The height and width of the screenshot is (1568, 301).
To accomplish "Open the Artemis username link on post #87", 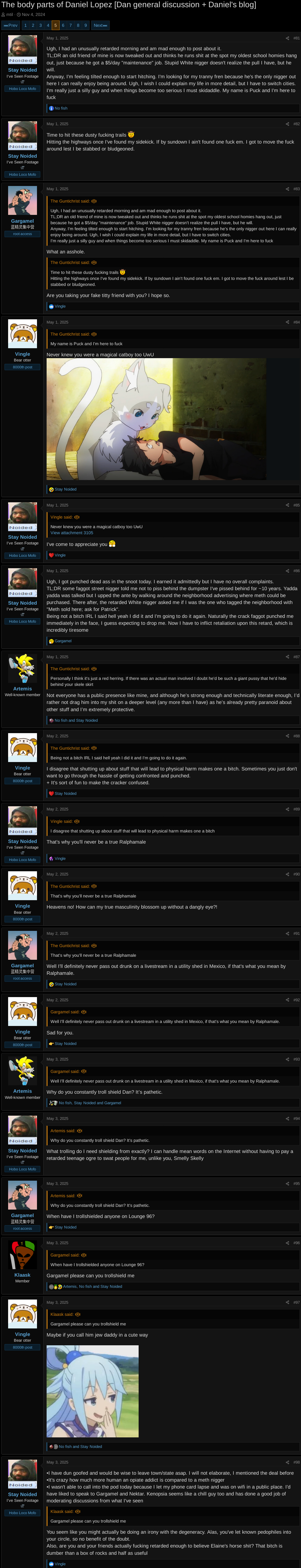I will point(23,688).
